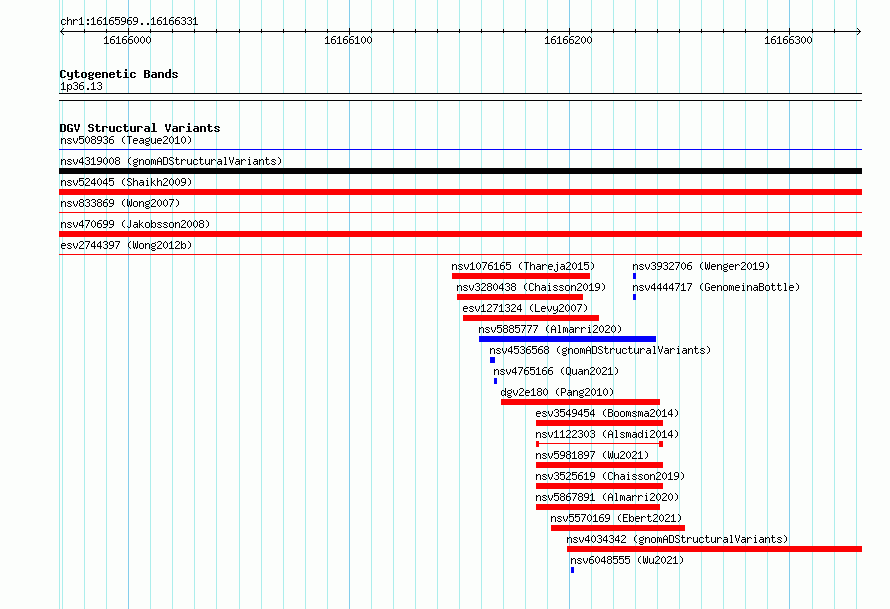
Task: Click the nsv4444717 (GenomeinaBottle) label
Action: click(716, 287)
